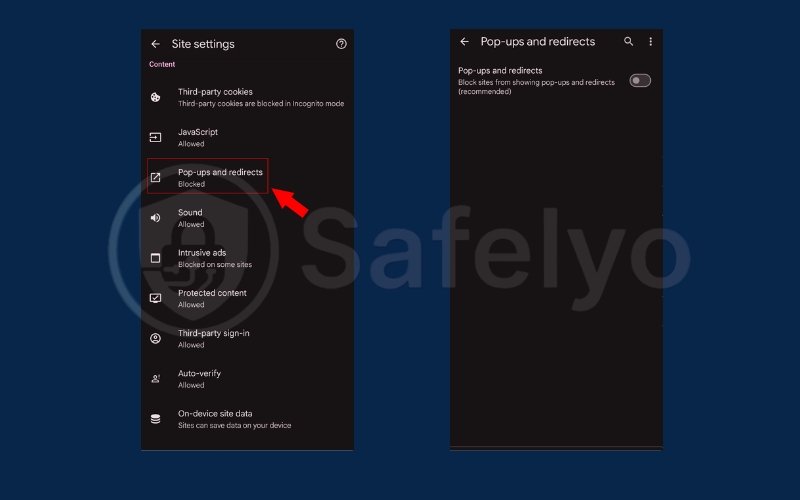
Task: Click the Site settings title
Action: click(203, 44)
